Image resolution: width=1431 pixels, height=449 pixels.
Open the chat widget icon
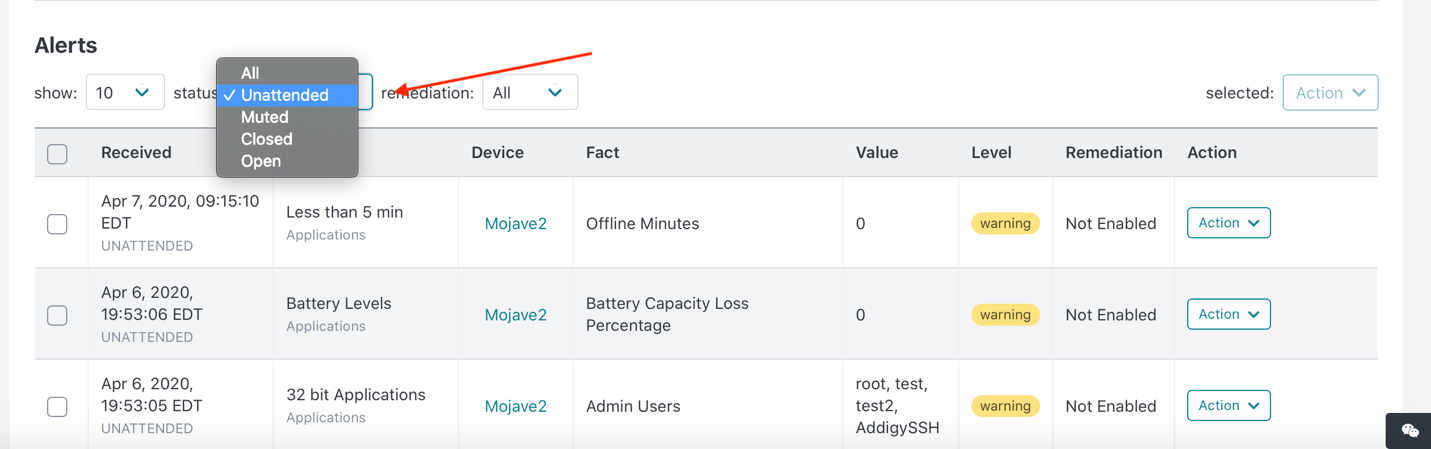click(x=1409, y=430)
